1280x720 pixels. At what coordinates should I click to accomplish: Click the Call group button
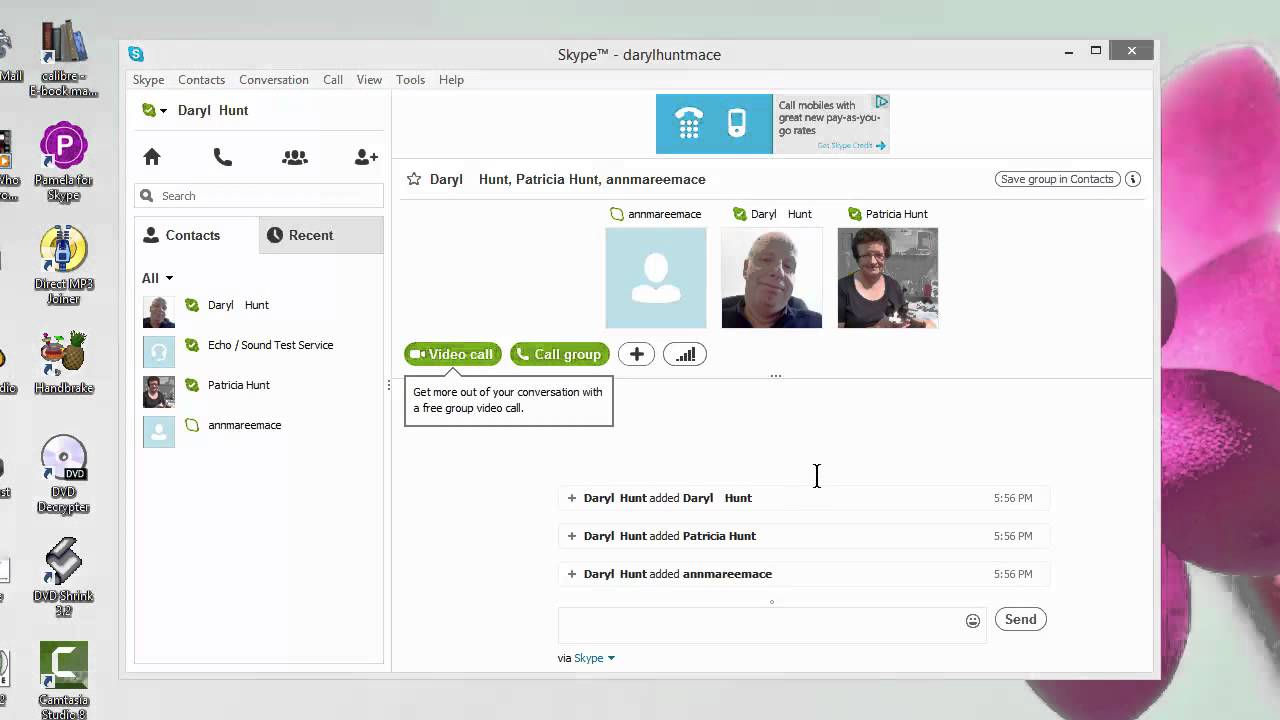(x=560, y=354)
